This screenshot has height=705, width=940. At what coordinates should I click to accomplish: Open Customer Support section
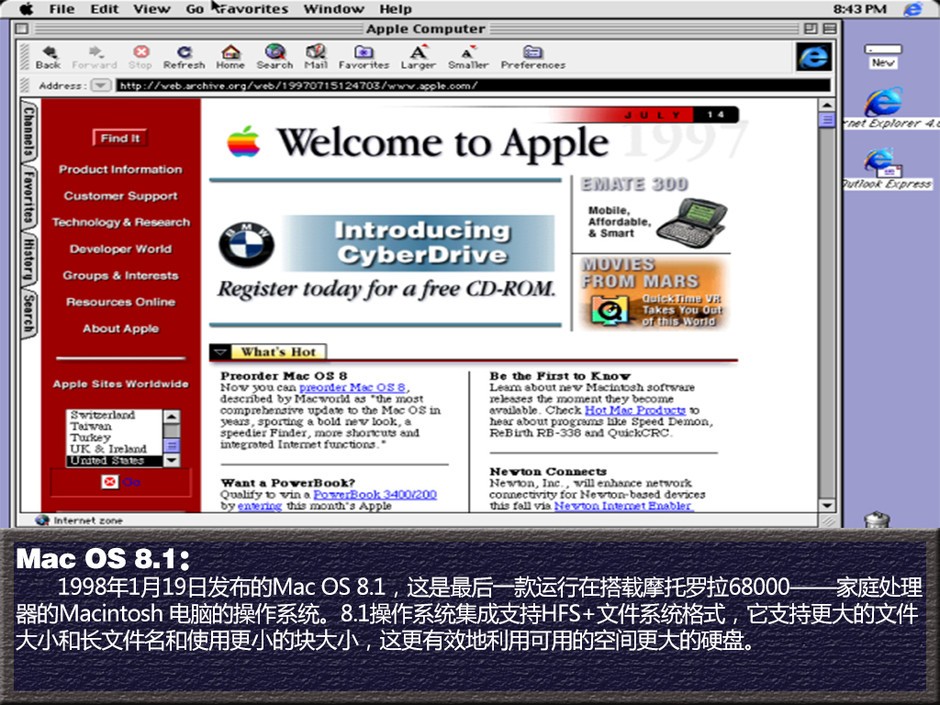120,196
